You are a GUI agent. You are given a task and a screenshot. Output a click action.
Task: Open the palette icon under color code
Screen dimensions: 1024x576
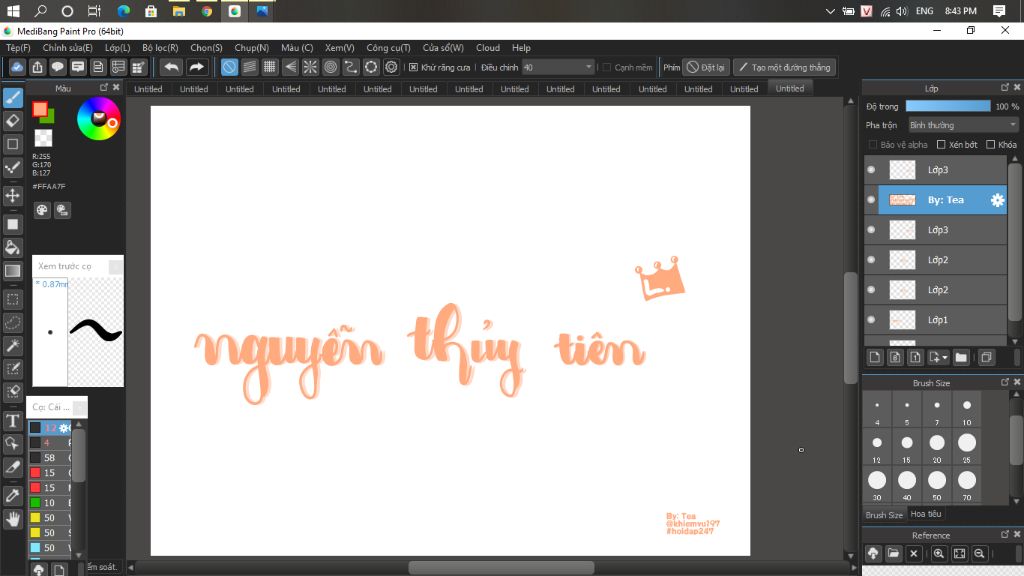42,210
